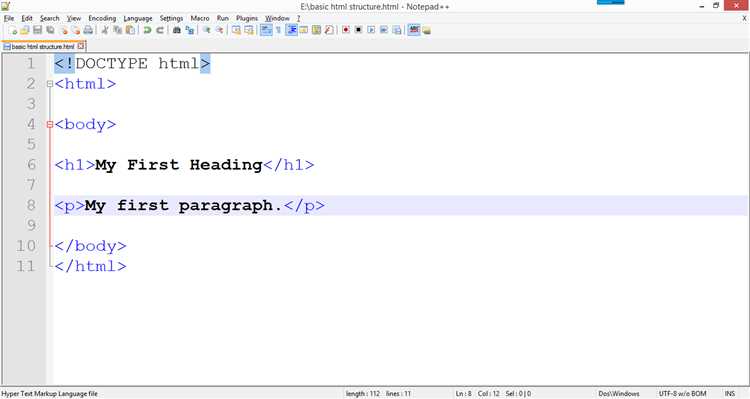The image size is (750, 399).
Task: Click the Copy toolbar icon
Action: click(x=118, y=30)
